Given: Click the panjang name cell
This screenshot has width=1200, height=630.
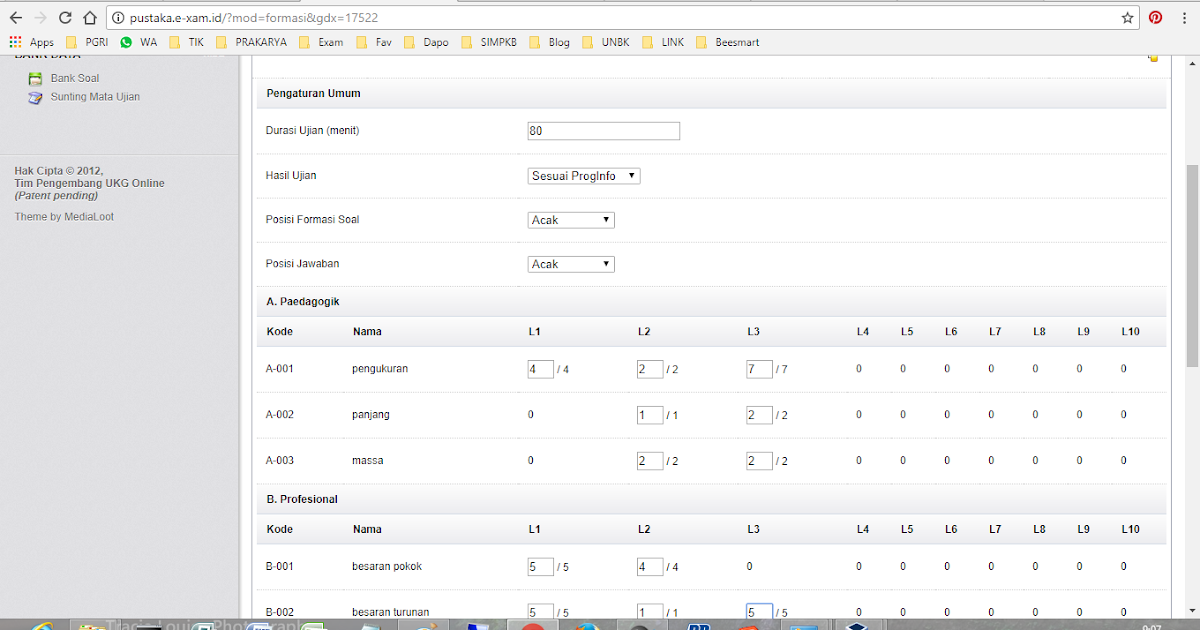Looking at the screenshot, I should (x=371, y=415).
